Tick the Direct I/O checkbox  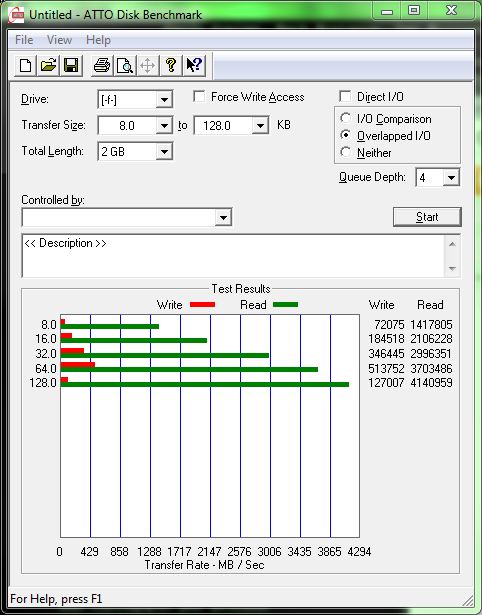[x=345, y=96]
